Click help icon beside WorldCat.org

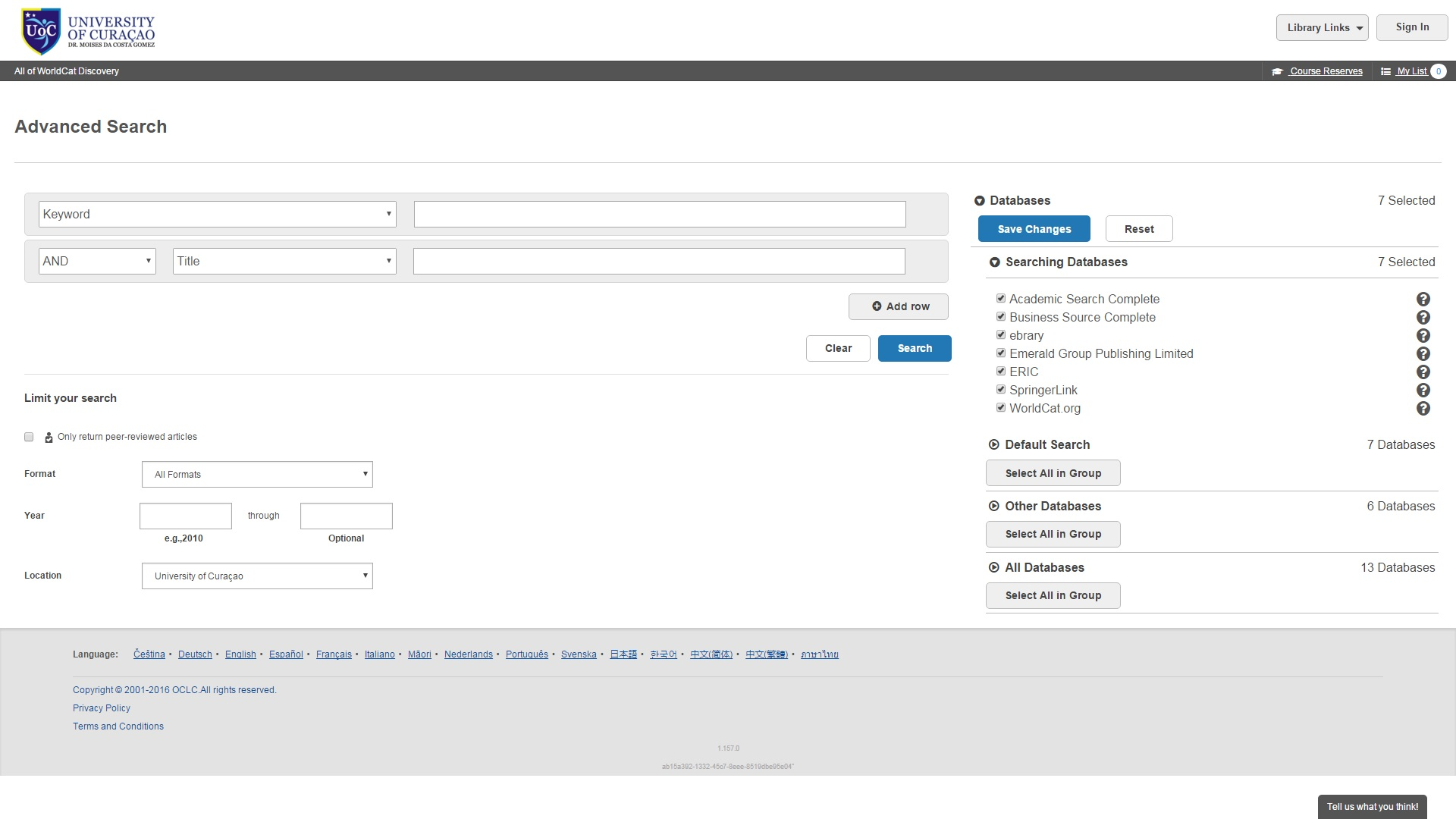[x=1423, y=409]
